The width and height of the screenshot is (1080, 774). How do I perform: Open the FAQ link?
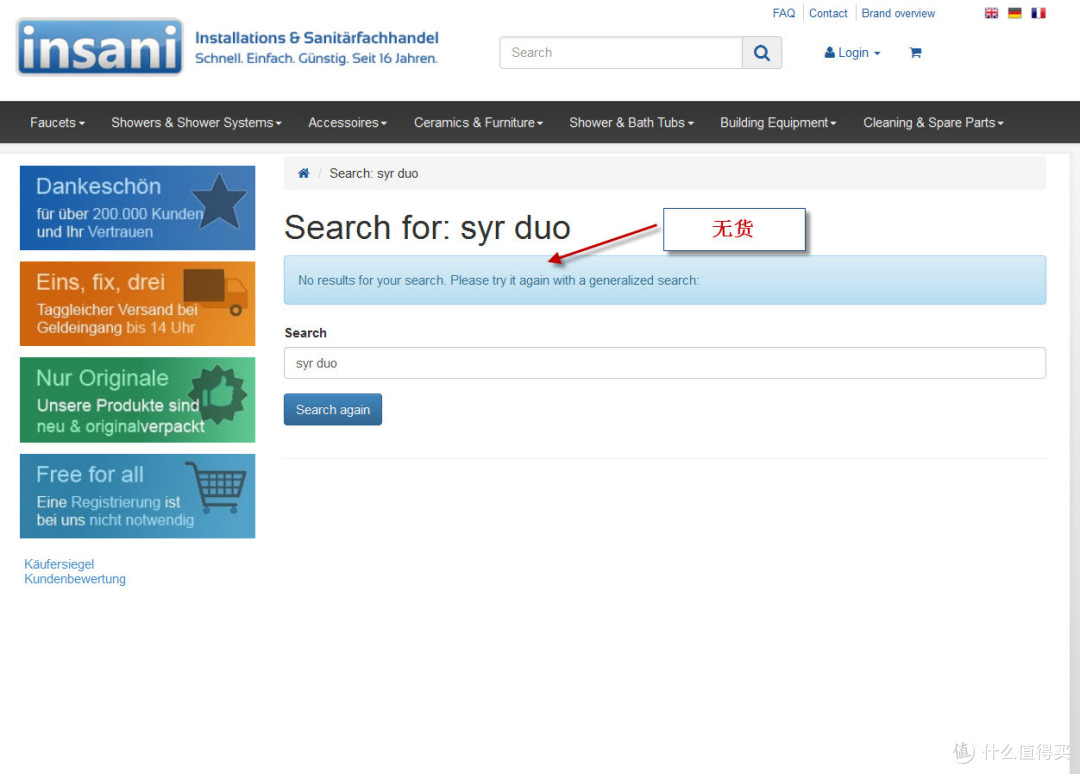pyautogui.click(x=783, y=13)
